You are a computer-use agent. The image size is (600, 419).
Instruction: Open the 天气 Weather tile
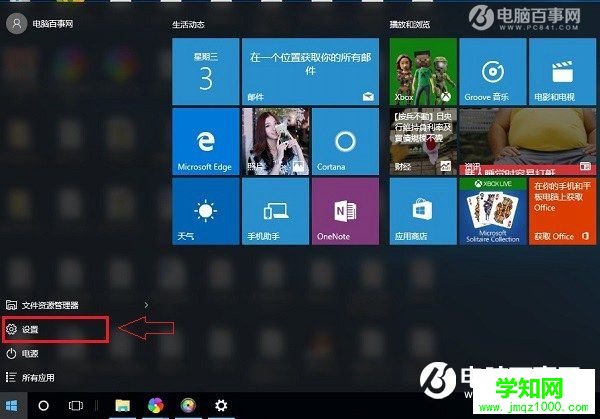click(x=205, y=211)
